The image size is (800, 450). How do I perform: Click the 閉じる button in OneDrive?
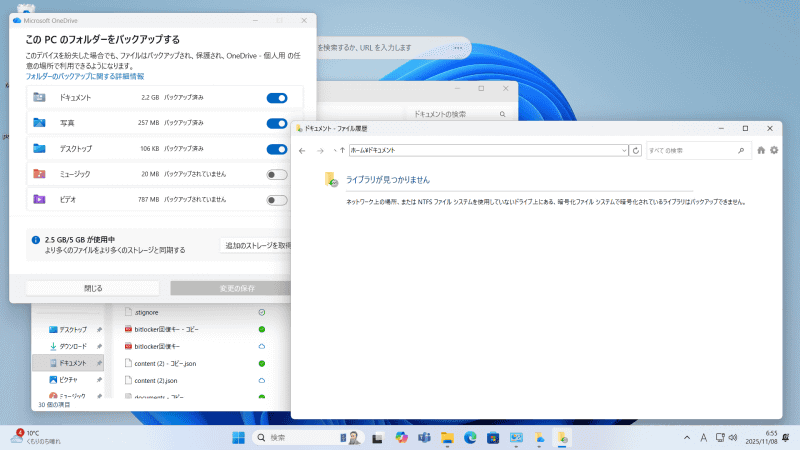tap(93, 288)
